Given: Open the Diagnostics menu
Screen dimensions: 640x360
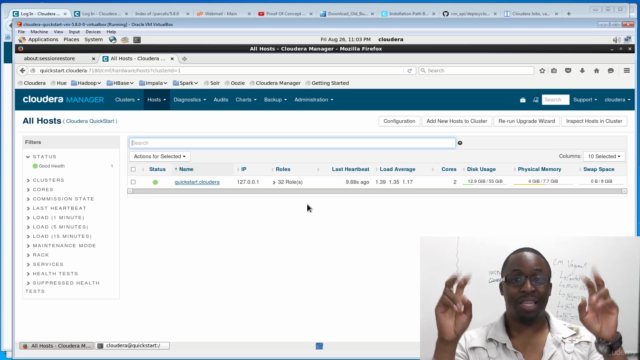Looking at the screenshot, I should 189,100.
